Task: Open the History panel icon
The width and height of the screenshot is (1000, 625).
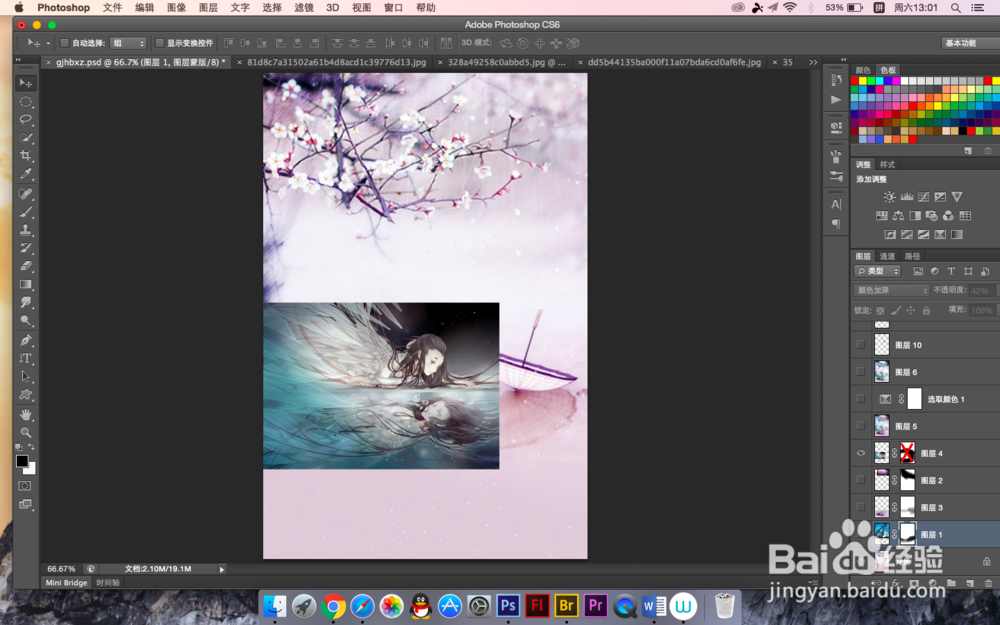Action: (836, 80)
